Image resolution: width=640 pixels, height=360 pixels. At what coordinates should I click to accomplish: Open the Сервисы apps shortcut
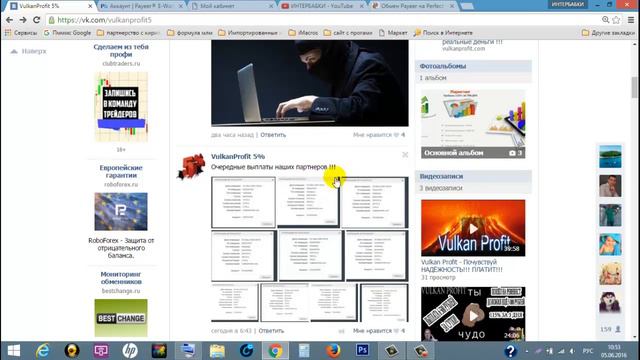click(21, 33)
